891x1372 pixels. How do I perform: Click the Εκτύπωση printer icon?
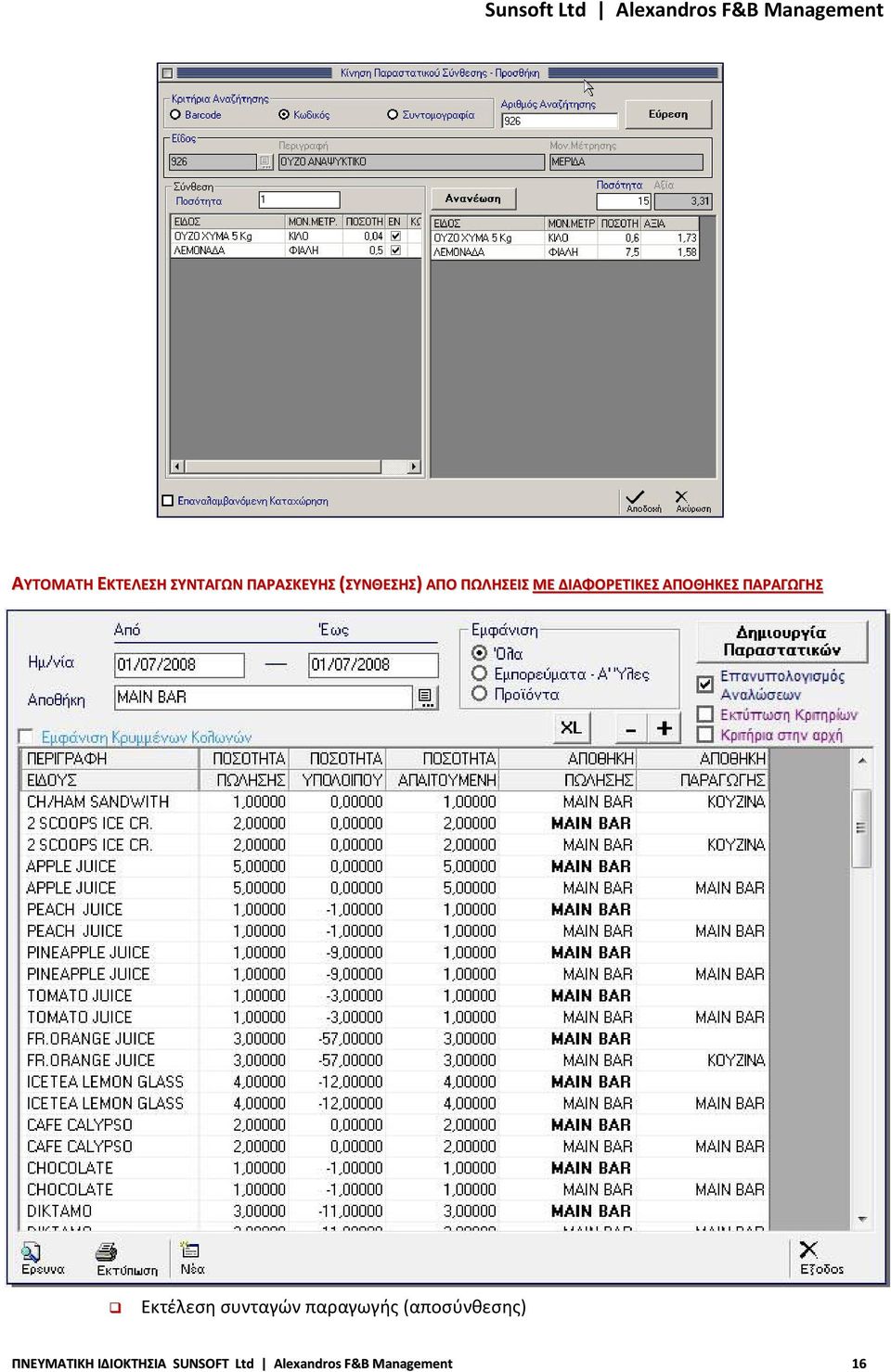coord(107,1252)
